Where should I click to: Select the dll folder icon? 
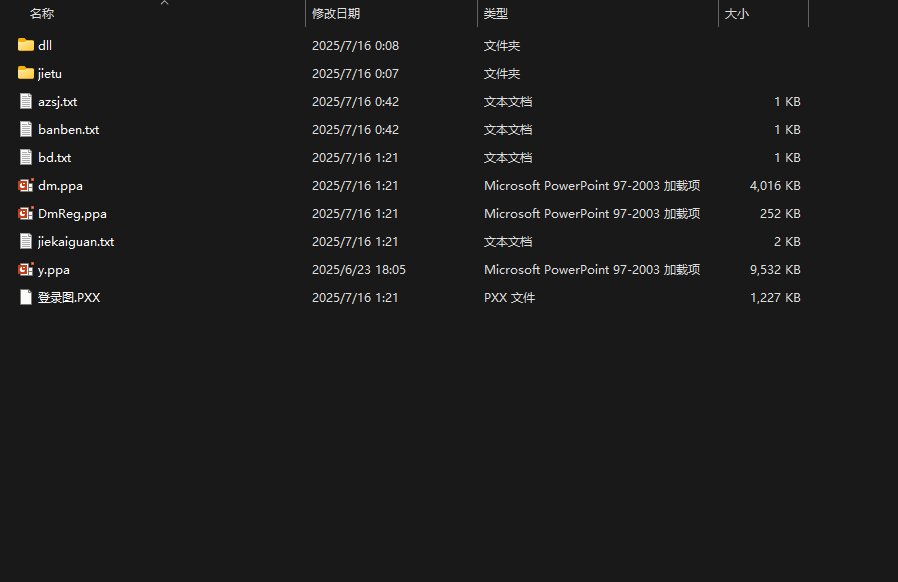pos(26,45)
